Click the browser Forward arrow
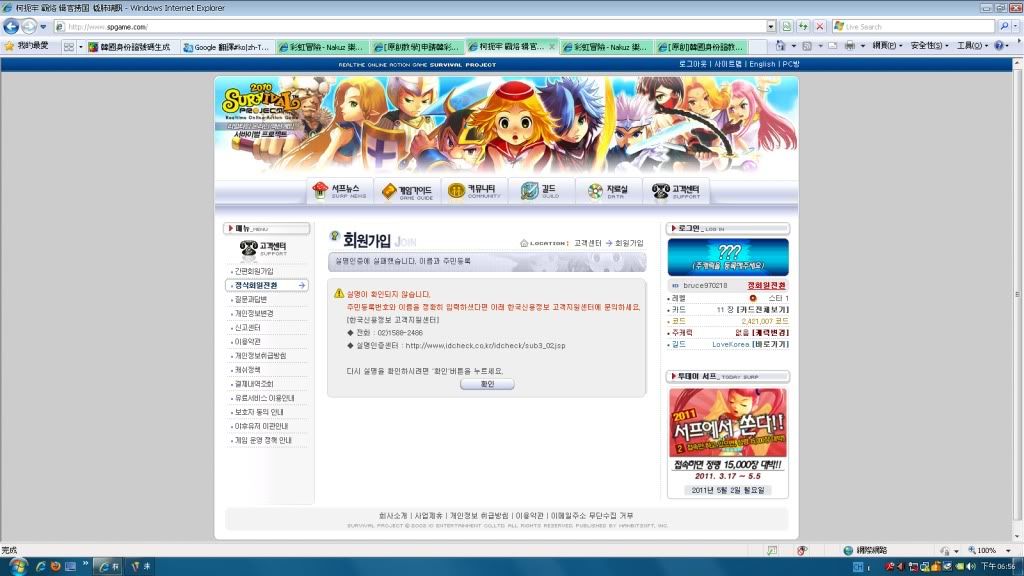 click(29, 27)
